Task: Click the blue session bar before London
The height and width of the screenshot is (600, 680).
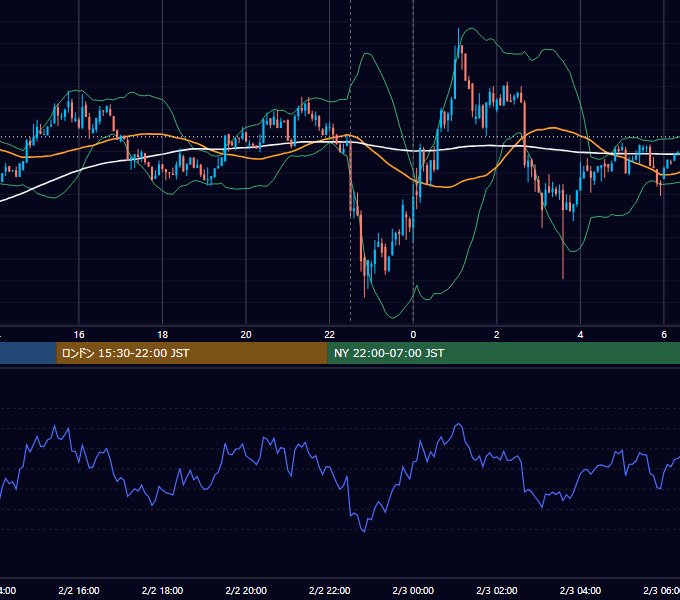Action: 28,353
